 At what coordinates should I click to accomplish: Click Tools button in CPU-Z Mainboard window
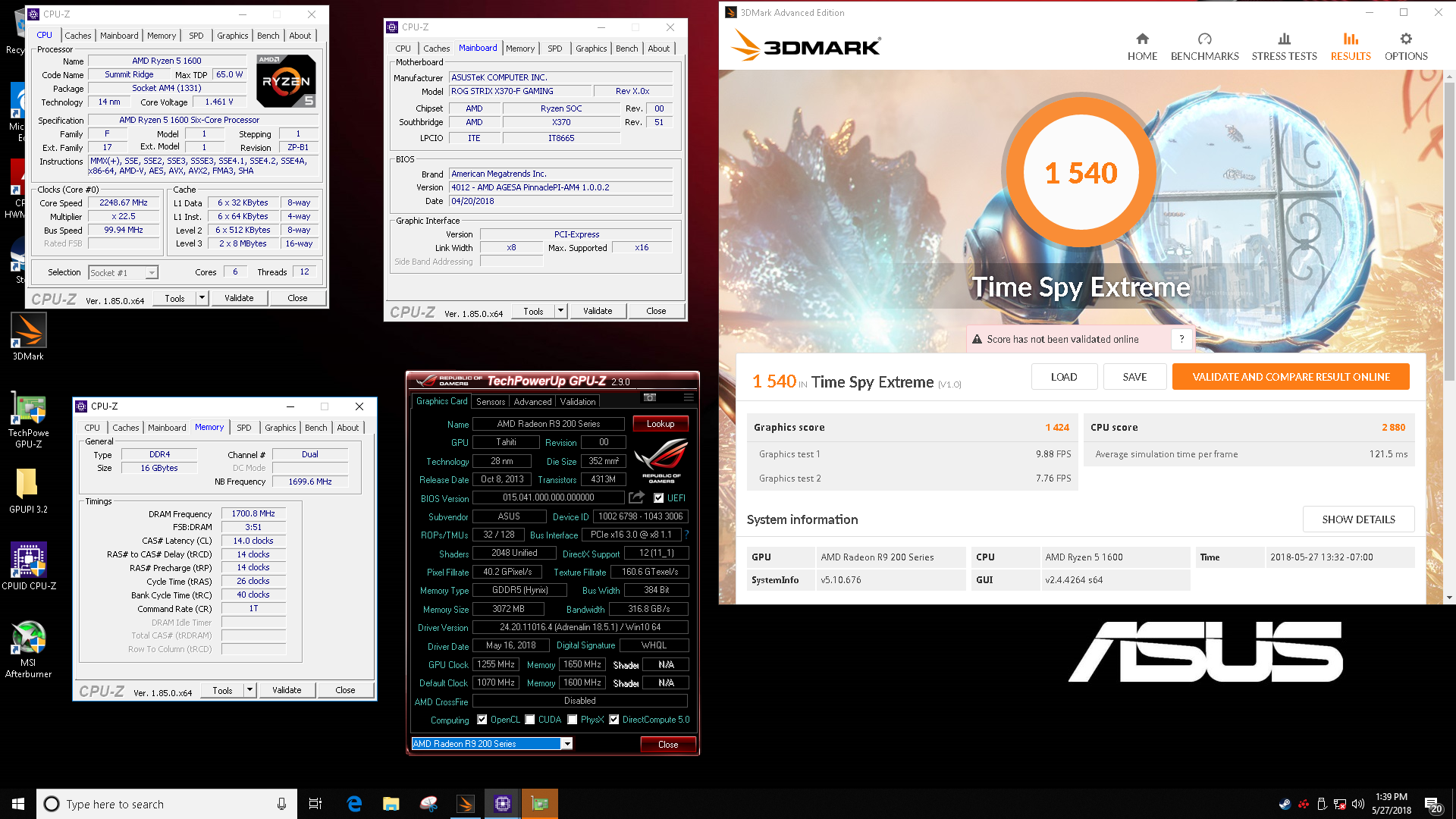[x=533, y=311]
